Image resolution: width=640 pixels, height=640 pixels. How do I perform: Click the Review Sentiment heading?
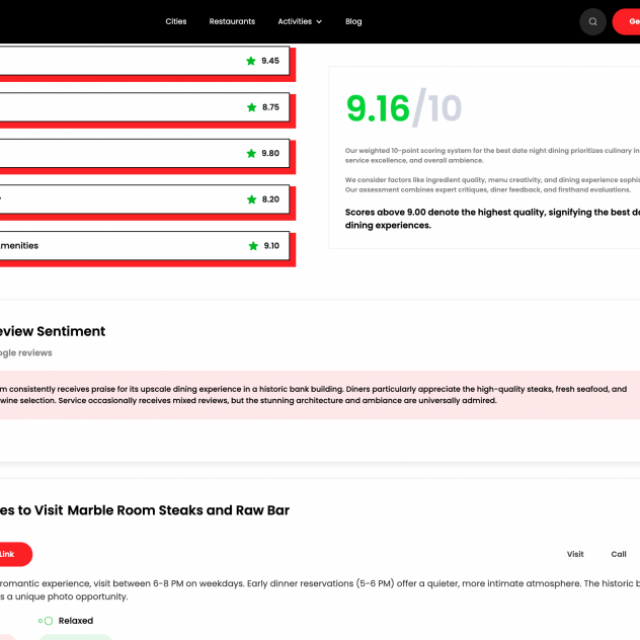pyautogui.click(x=53, y=331)
